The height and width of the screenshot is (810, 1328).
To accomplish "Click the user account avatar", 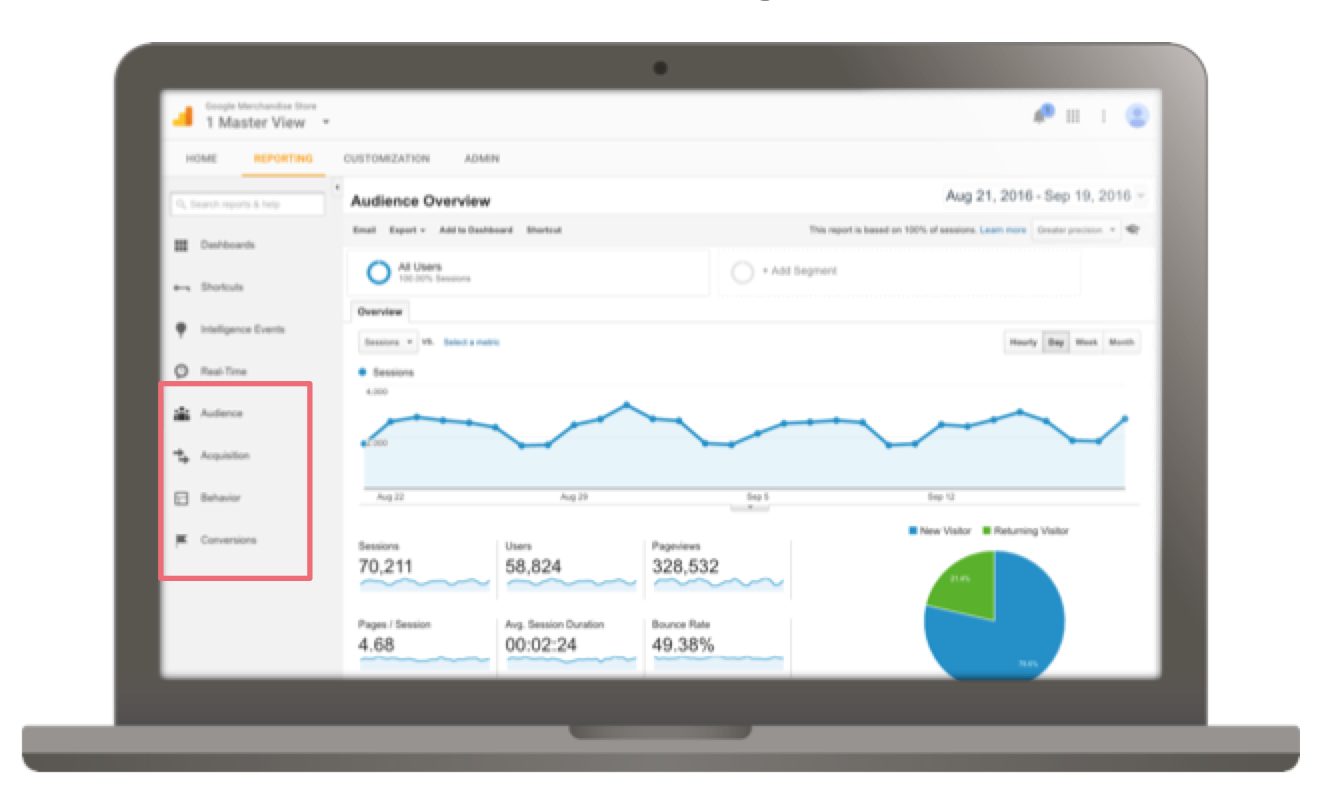I will click(1137, 116).
